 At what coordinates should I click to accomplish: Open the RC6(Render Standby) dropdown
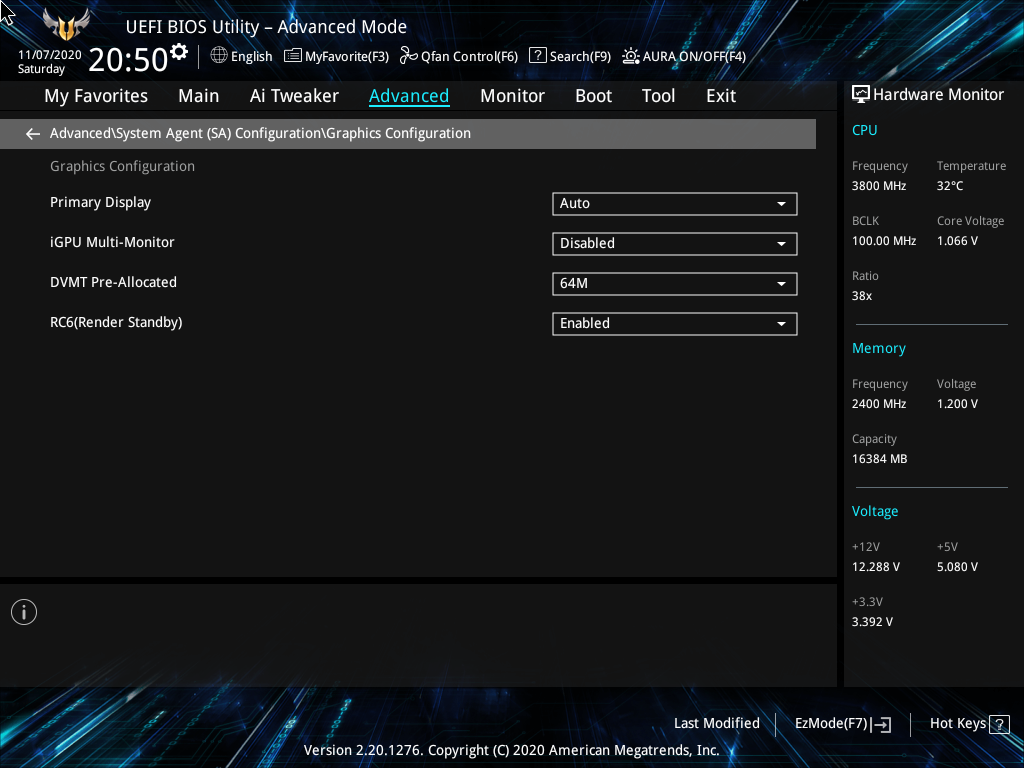[675, 324]
